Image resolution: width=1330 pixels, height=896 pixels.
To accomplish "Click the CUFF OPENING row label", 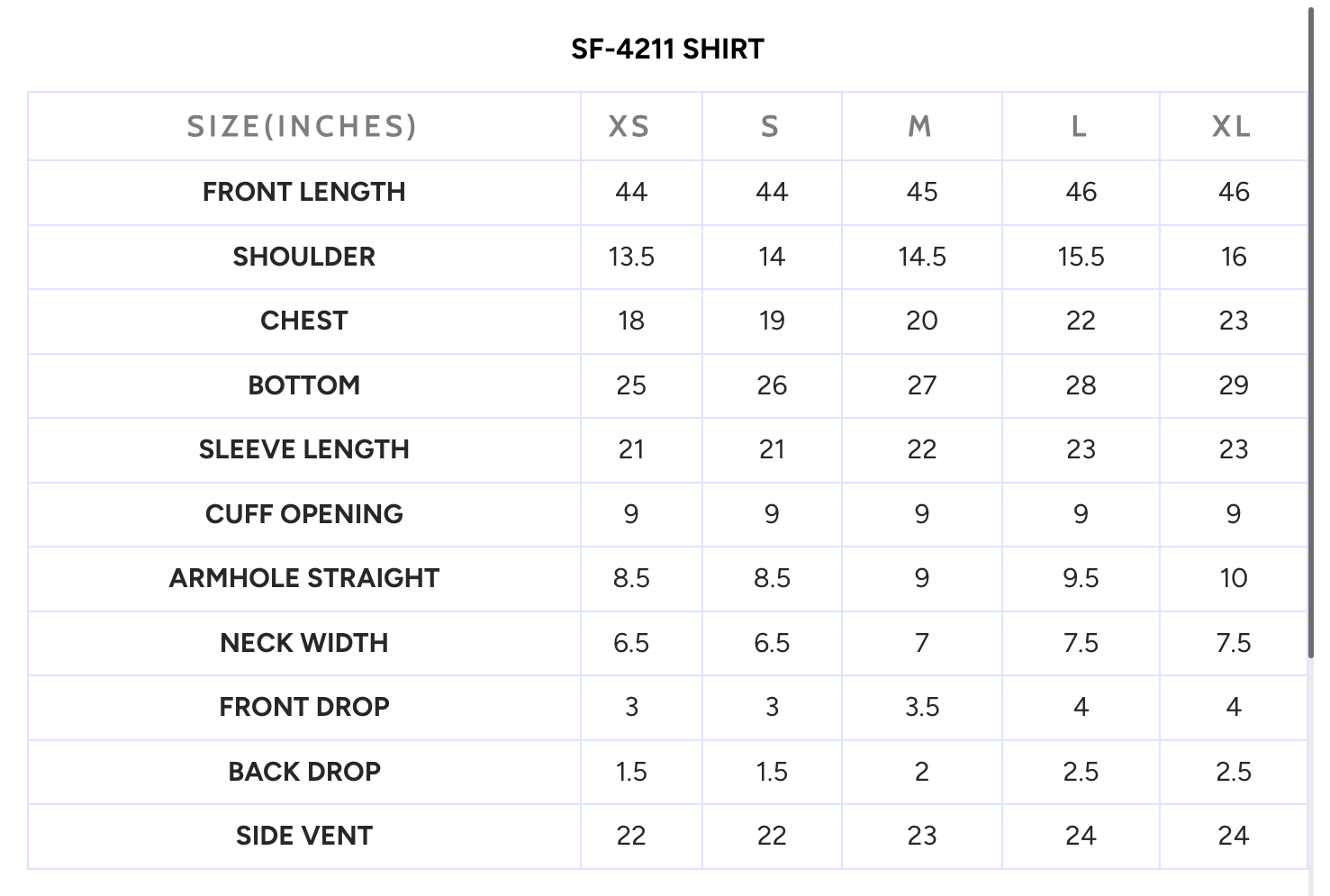I will 303,514.
